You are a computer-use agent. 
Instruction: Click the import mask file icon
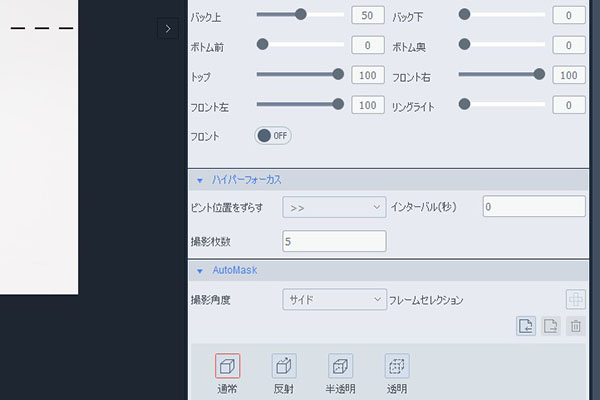click(526, 325)
